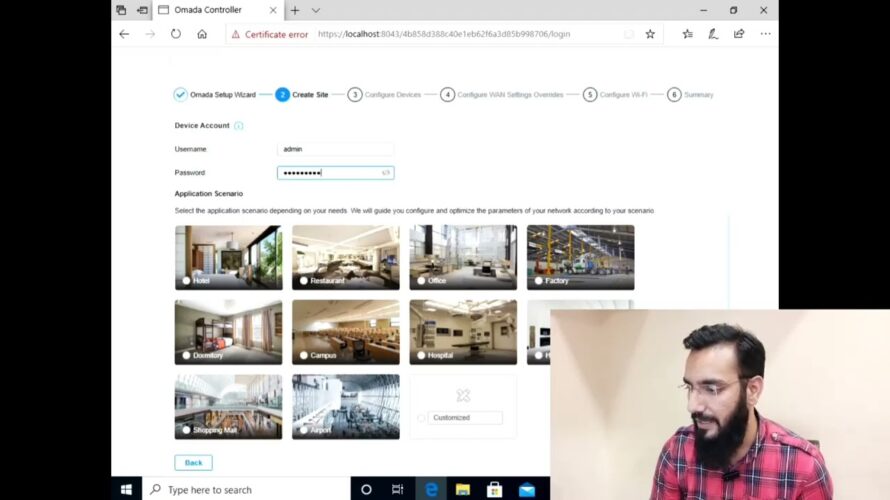Click the Certificate error warning
The image size is (890, 500).
[x=270, y=35]
